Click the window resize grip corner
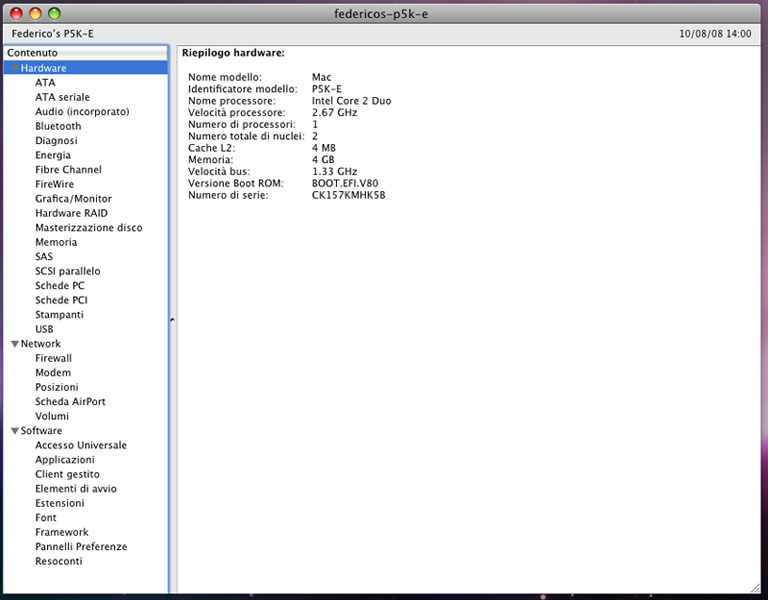This screenshot has width=768, height=600. (755, 587)
